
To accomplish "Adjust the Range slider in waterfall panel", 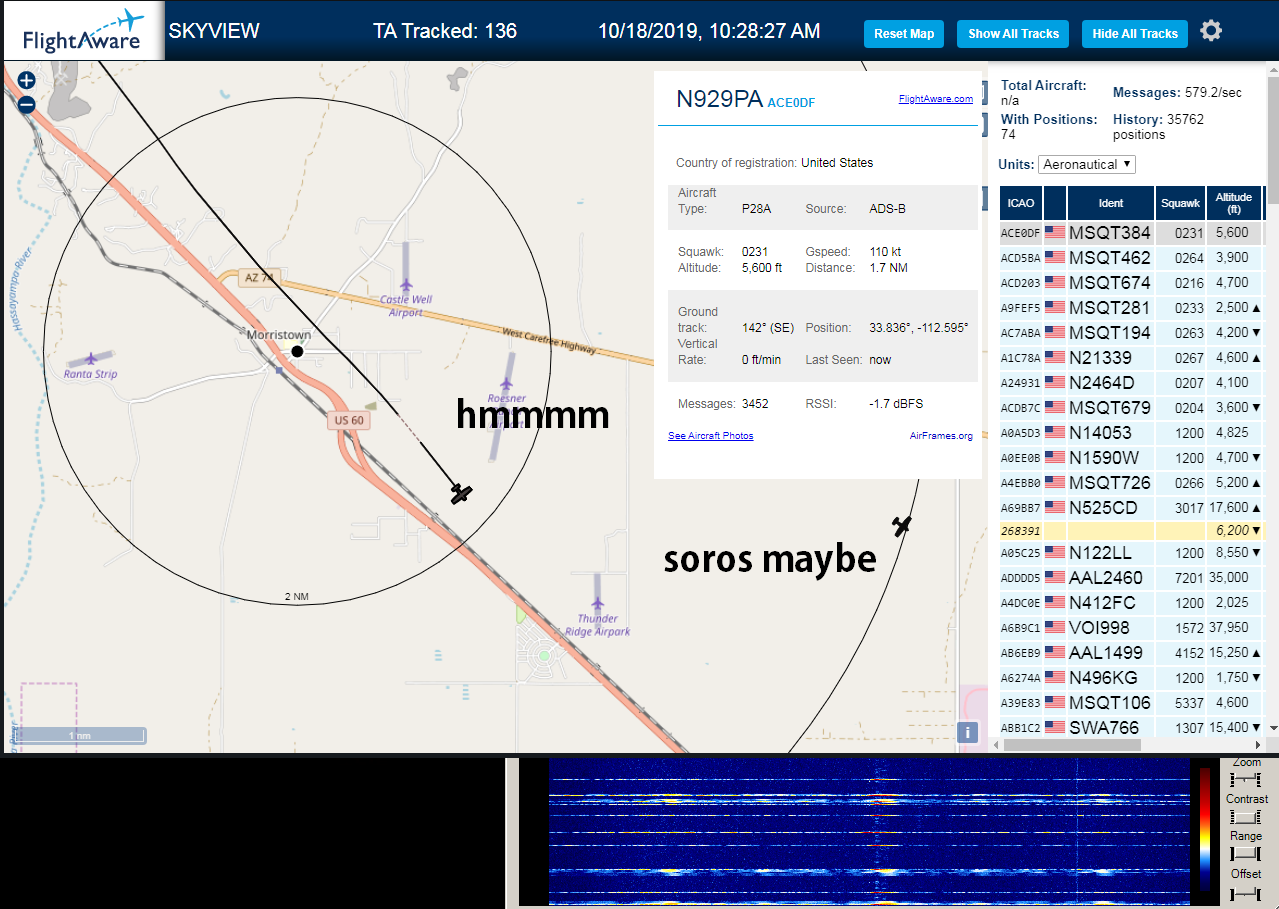I will point(1246,853).
